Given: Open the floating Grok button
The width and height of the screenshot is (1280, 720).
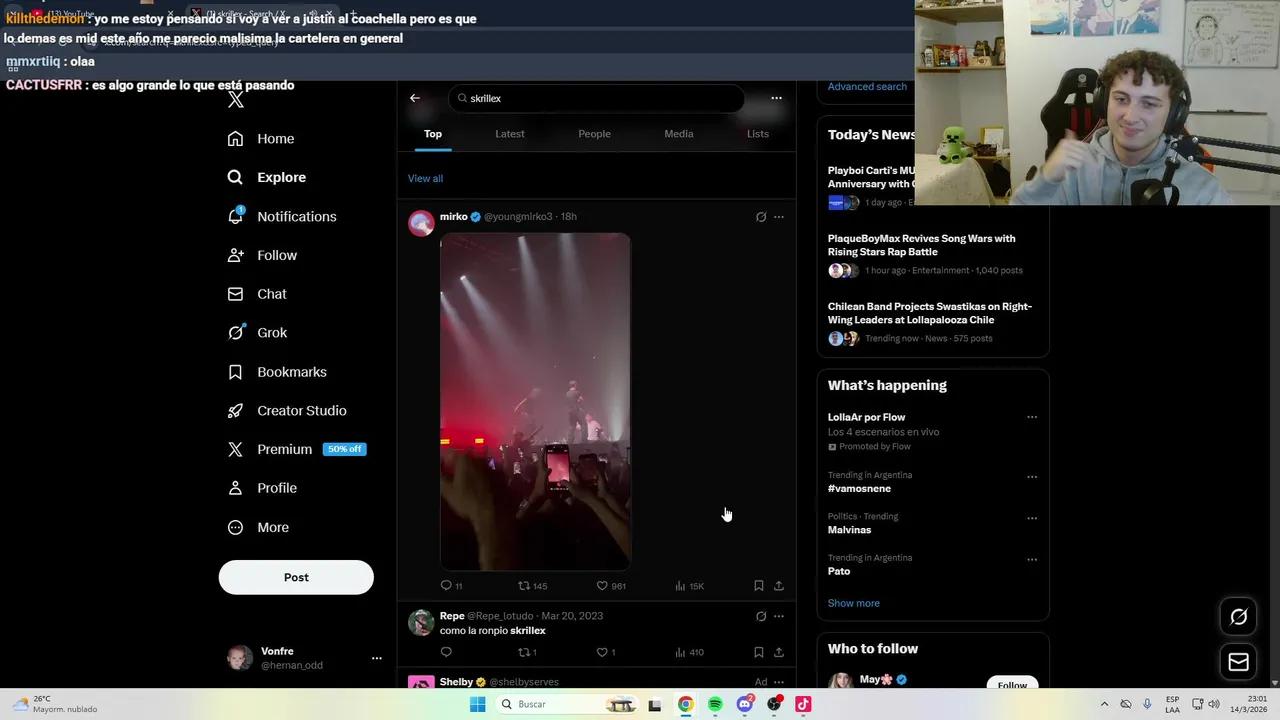Looking at the screenshot, I should [1239, 617].
